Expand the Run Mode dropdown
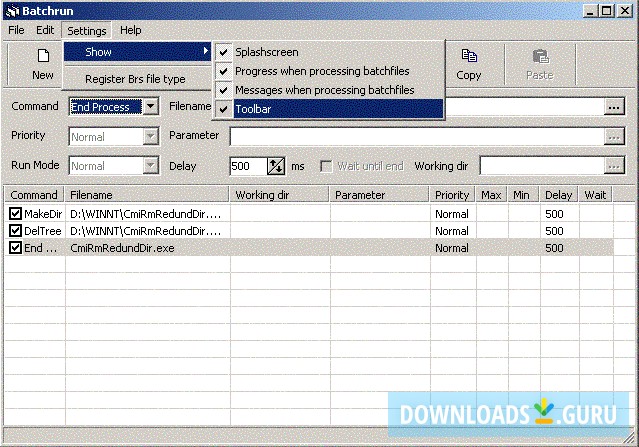The width and height of the screenshot is (639, 447). tap(150, 166)
